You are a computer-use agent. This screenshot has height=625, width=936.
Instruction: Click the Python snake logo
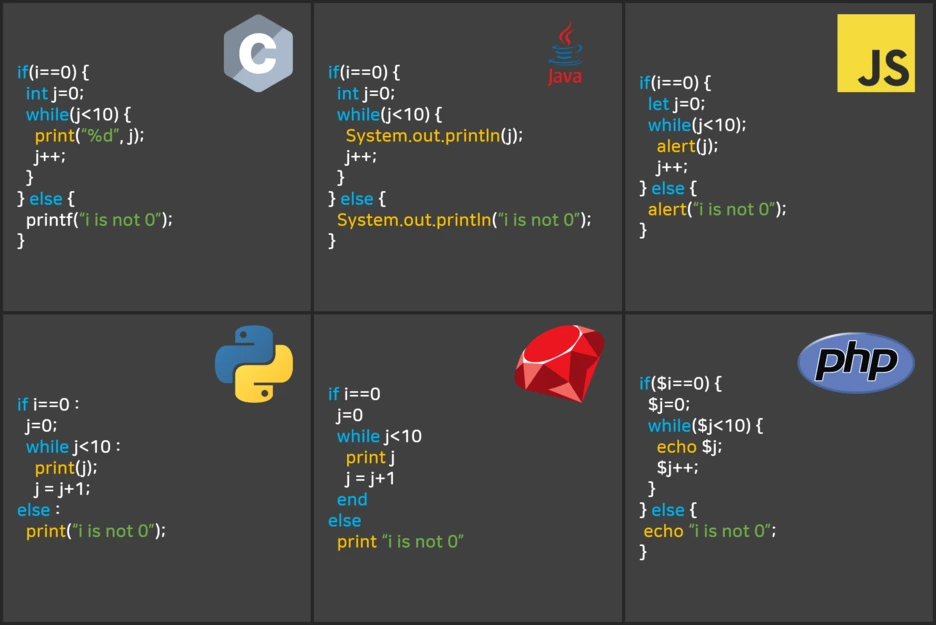click(x=254, y=364)
